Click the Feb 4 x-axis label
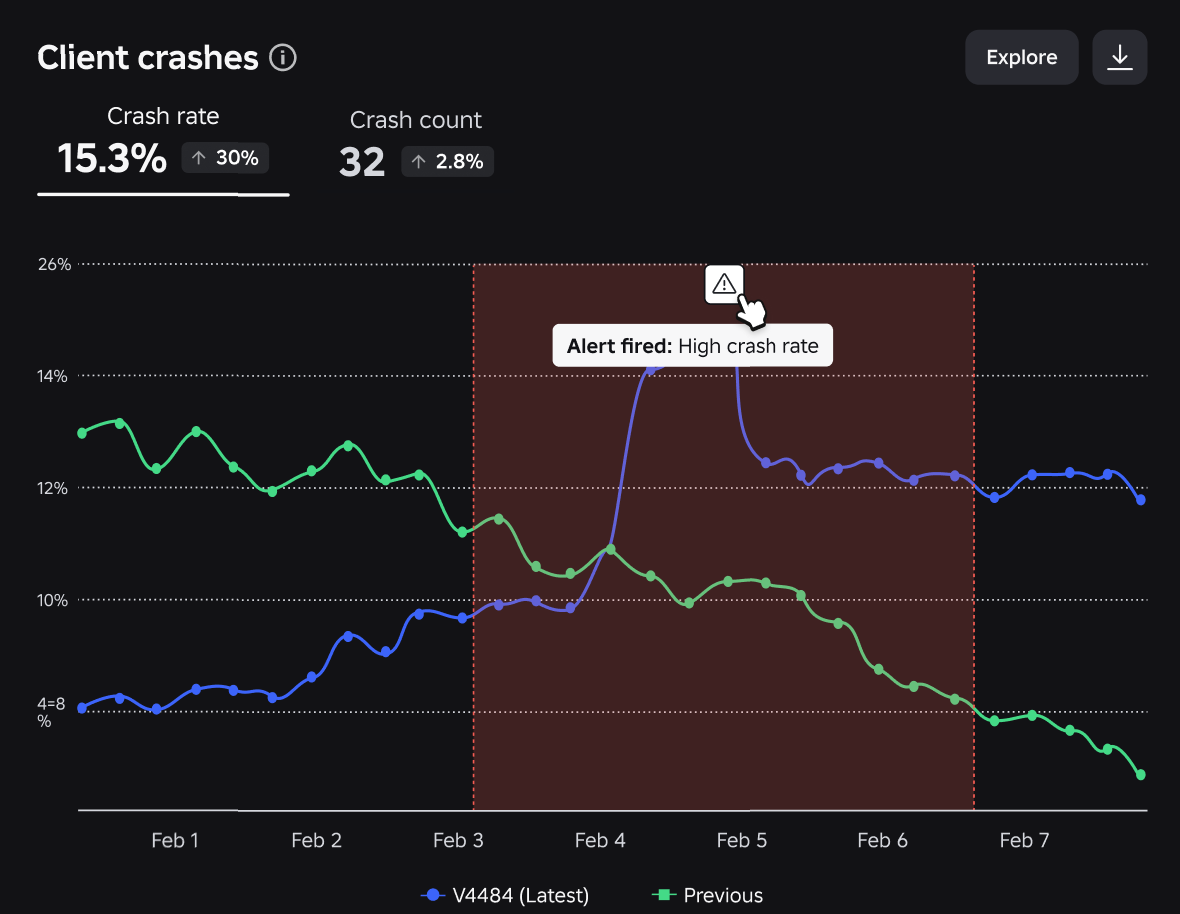The image size is (1180, 914). point(600,840)
